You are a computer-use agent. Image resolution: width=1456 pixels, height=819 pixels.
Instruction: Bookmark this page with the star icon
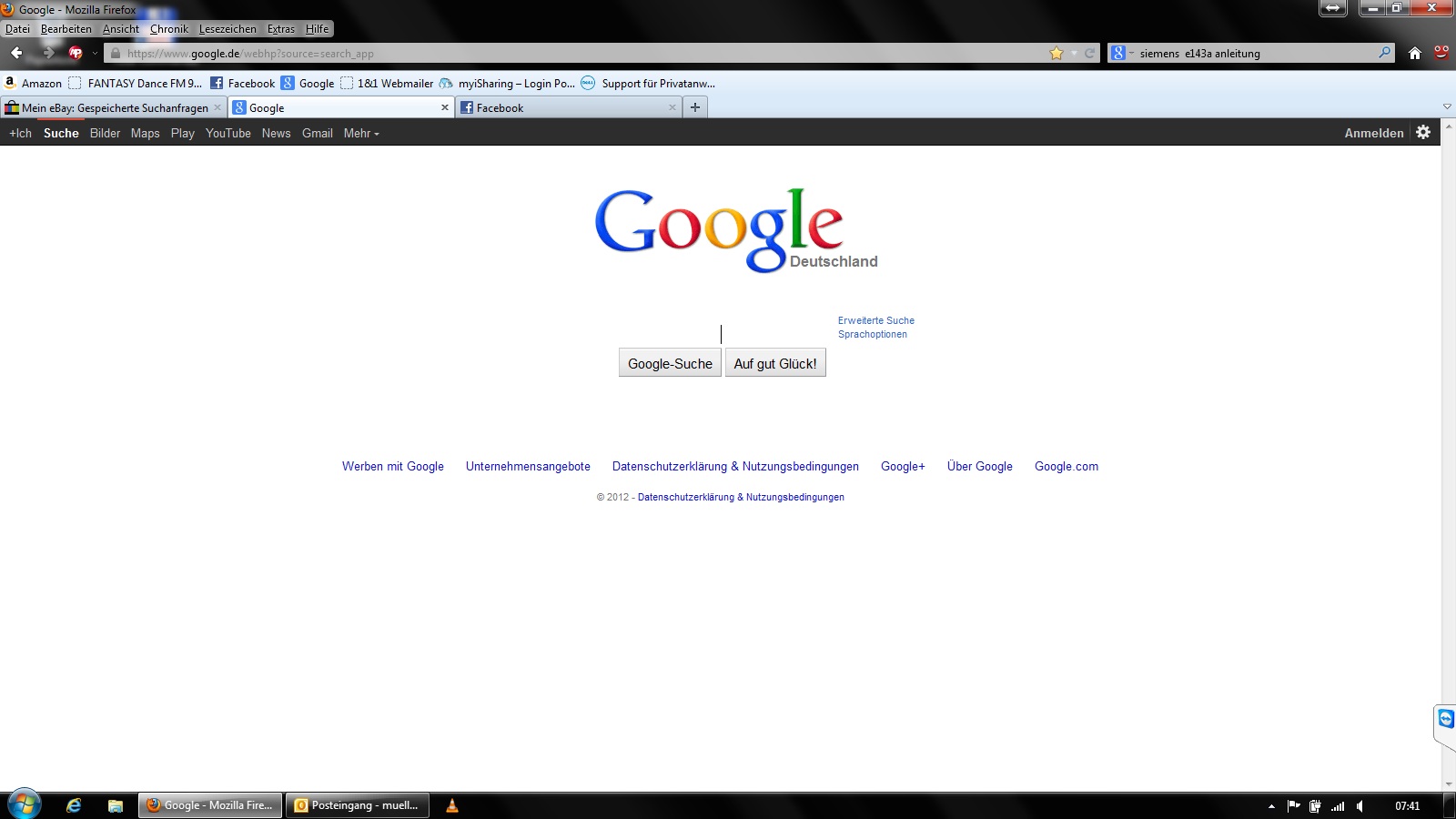point(1057,53)
